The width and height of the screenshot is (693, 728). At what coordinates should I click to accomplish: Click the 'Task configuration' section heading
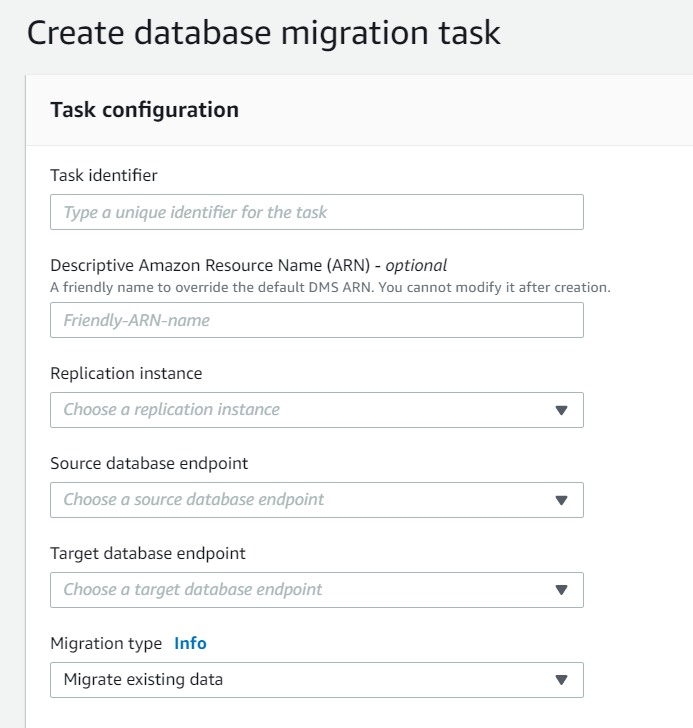[x=144, y=109]
